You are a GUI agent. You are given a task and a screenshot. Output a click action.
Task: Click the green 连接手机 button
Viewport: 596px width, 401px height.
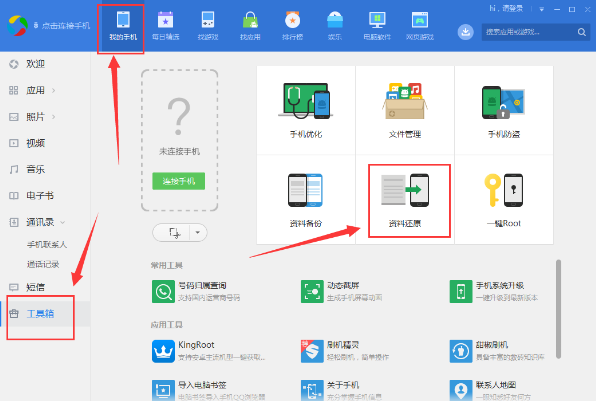click(x=179, y=181)
